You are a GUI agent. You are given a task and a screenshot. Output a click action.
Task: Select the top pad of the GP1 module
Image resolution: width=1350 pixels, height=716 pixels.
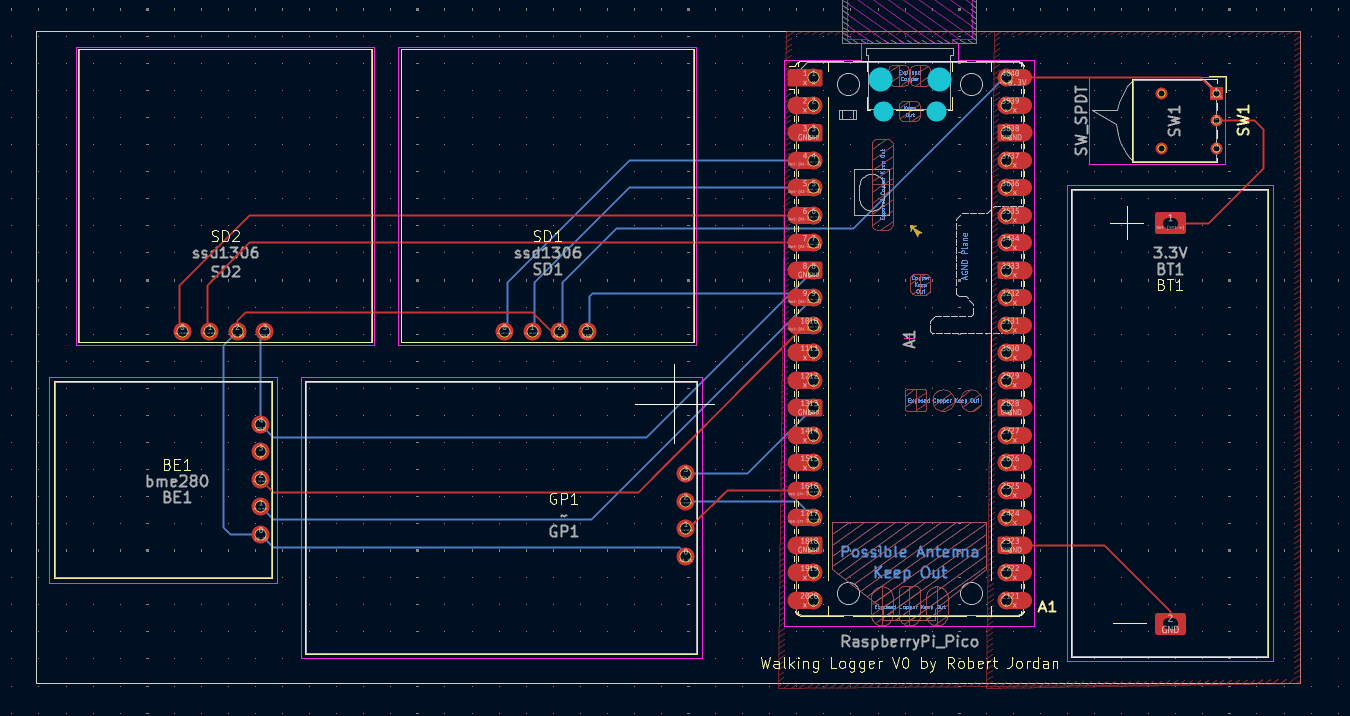click(x=686, y=473)
